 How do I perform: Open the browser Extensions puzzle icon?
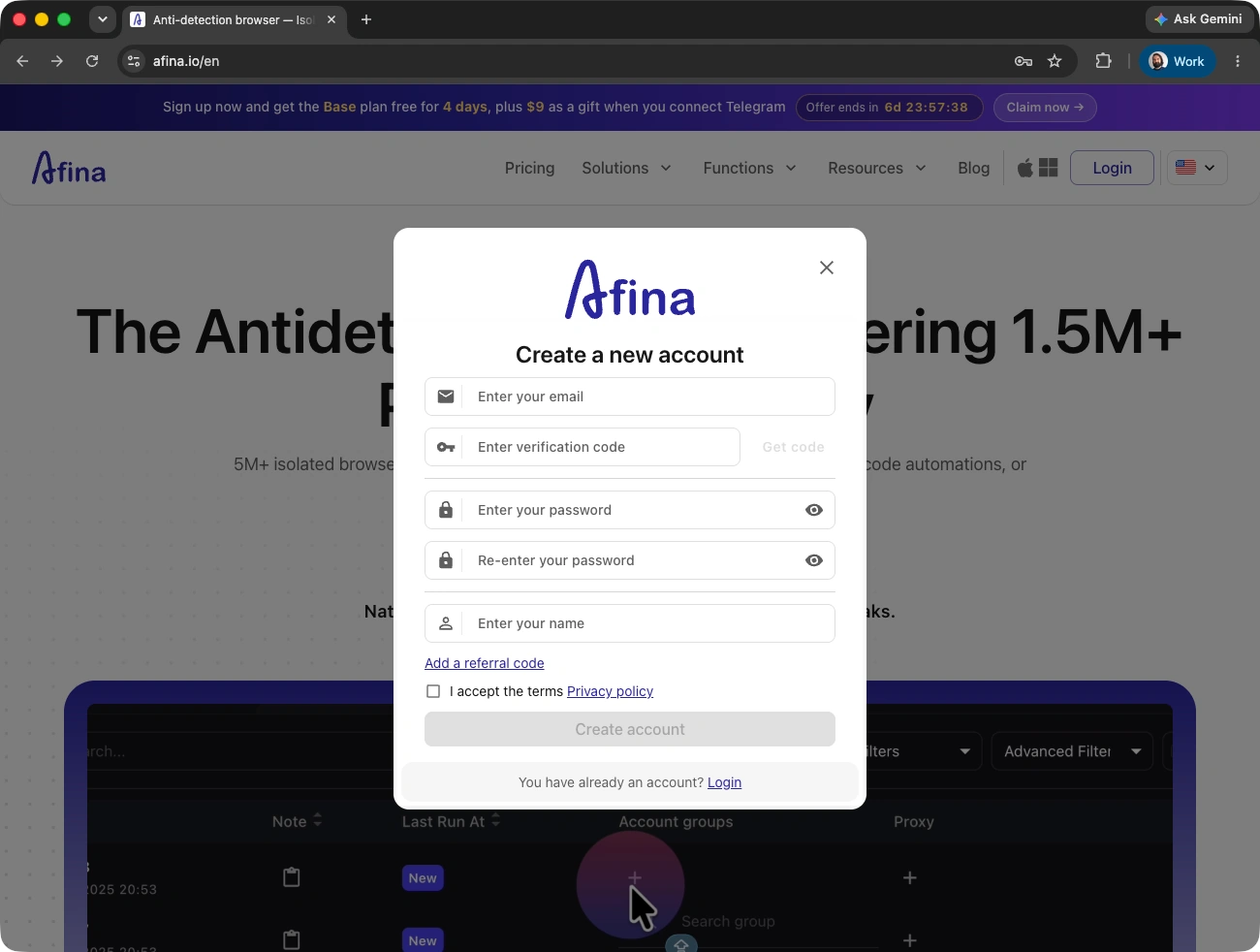pyautogui.click(x=1103, y=61)
